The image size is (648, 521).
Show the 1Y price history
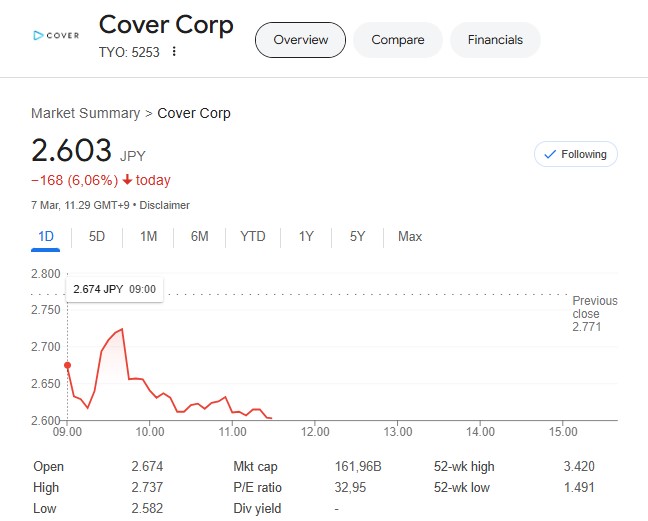pos(306,237)
